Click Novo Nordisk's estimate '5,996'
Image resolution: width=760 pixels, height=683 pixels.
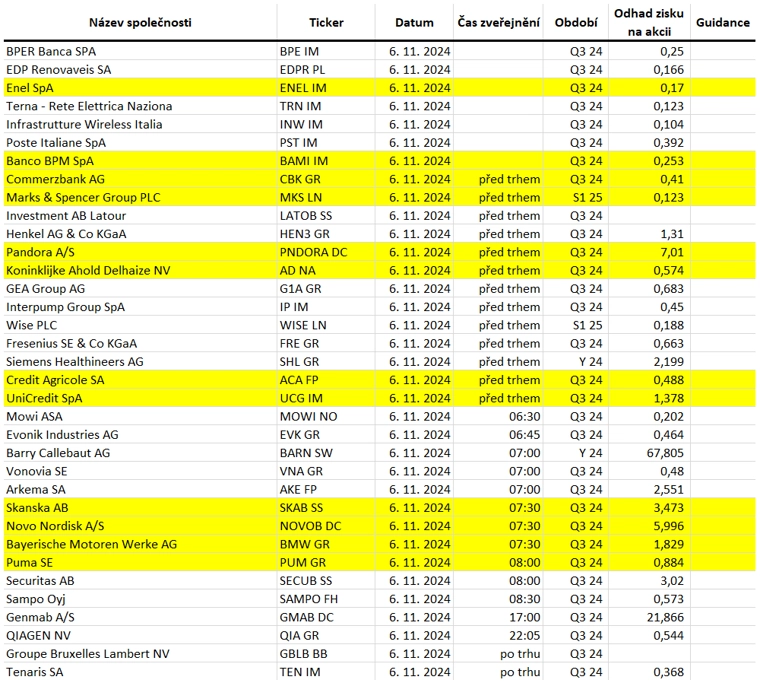click(x=668, y=526)
